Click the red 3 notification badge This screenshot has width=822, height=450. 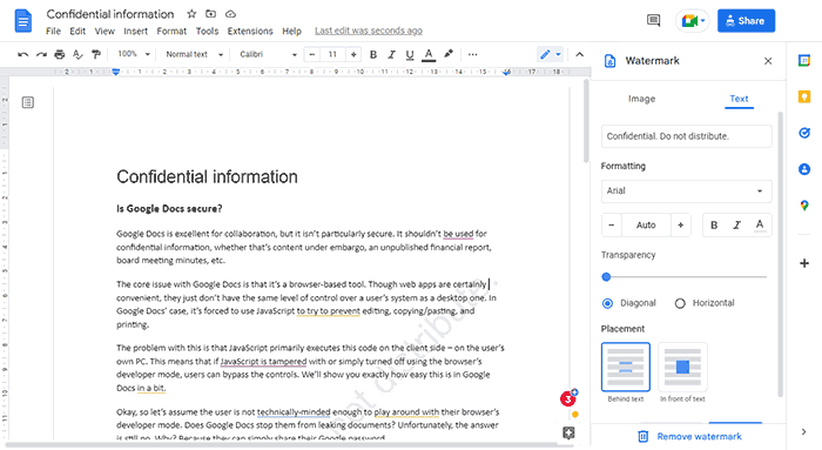click(x=567, y=399)
